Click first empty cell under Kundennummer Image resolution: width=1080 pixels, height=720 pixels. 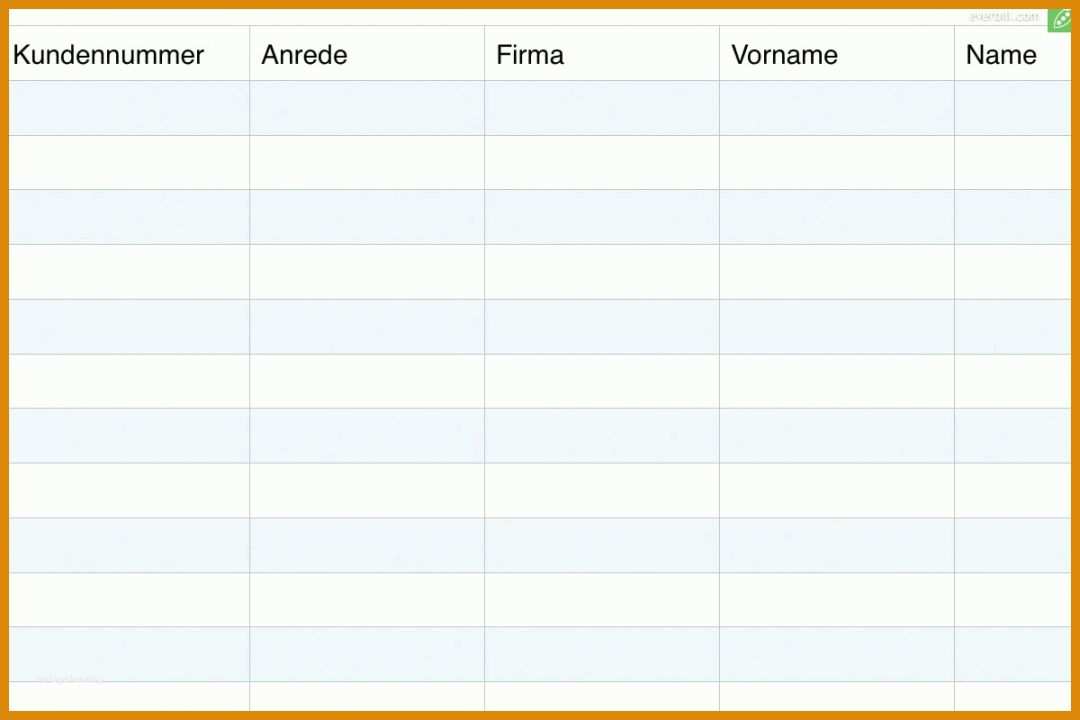[x=129, y=108]
